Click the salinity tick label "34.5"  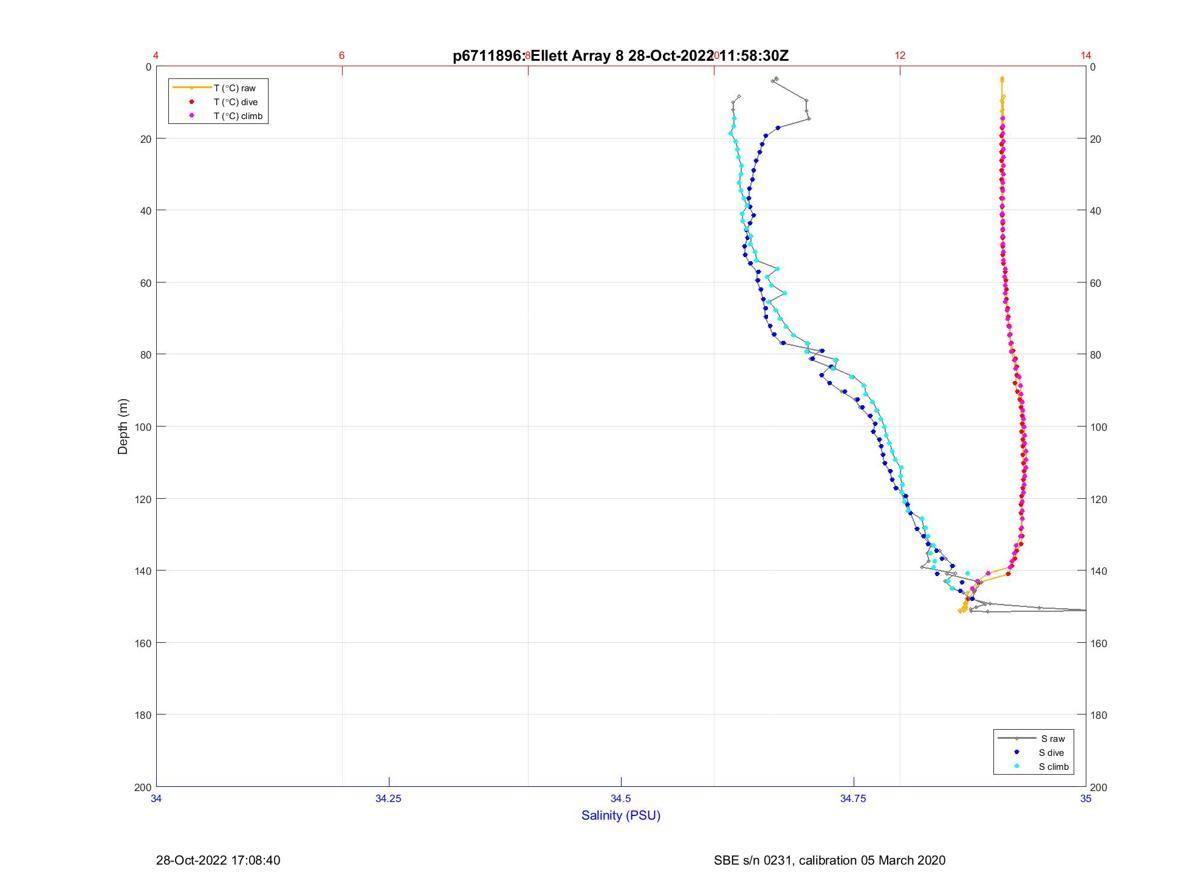click(621, 798)
